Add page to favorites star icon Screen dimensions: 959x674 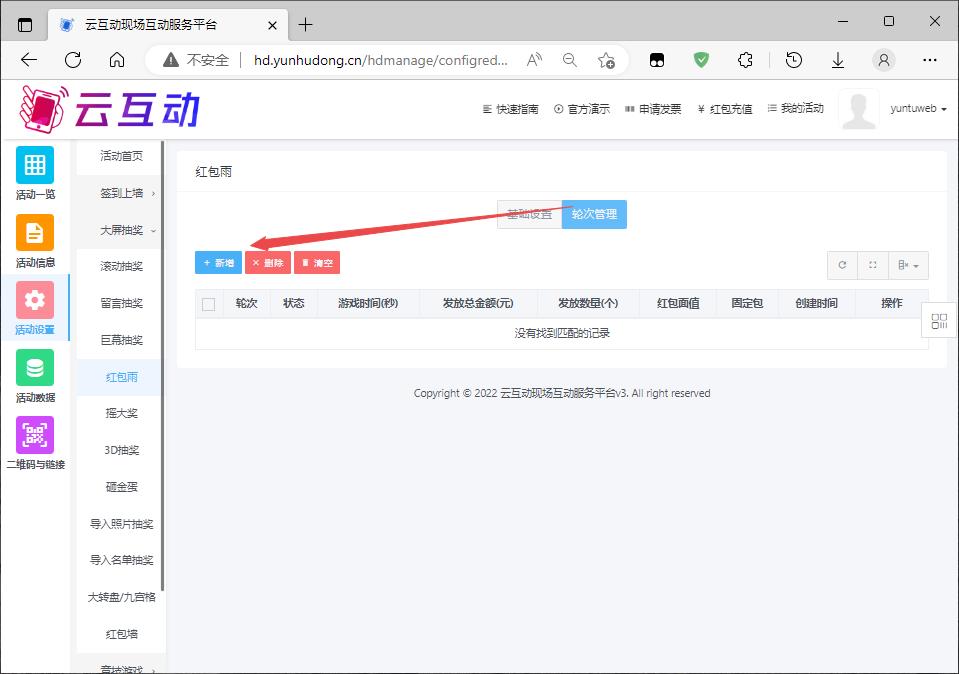tap(606, 60)
